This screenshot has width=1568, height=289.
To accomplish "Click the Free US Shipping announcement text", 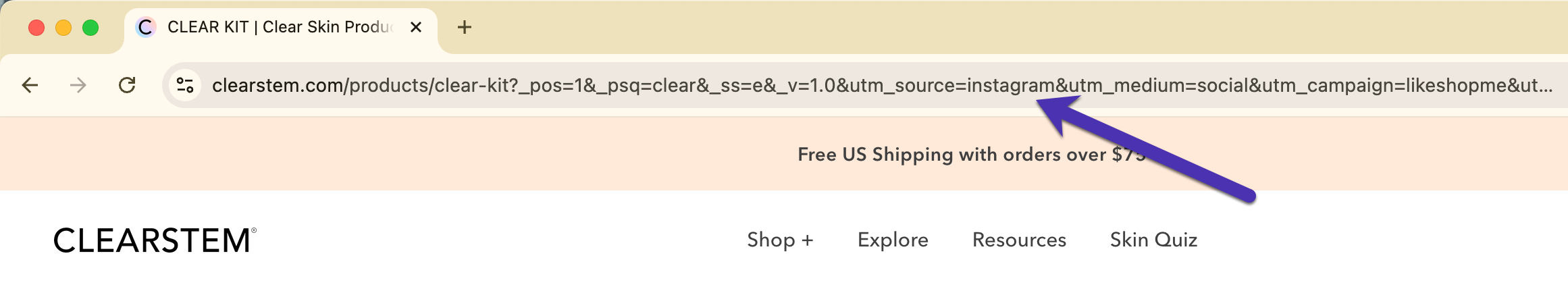I will [x=971, y=155].
